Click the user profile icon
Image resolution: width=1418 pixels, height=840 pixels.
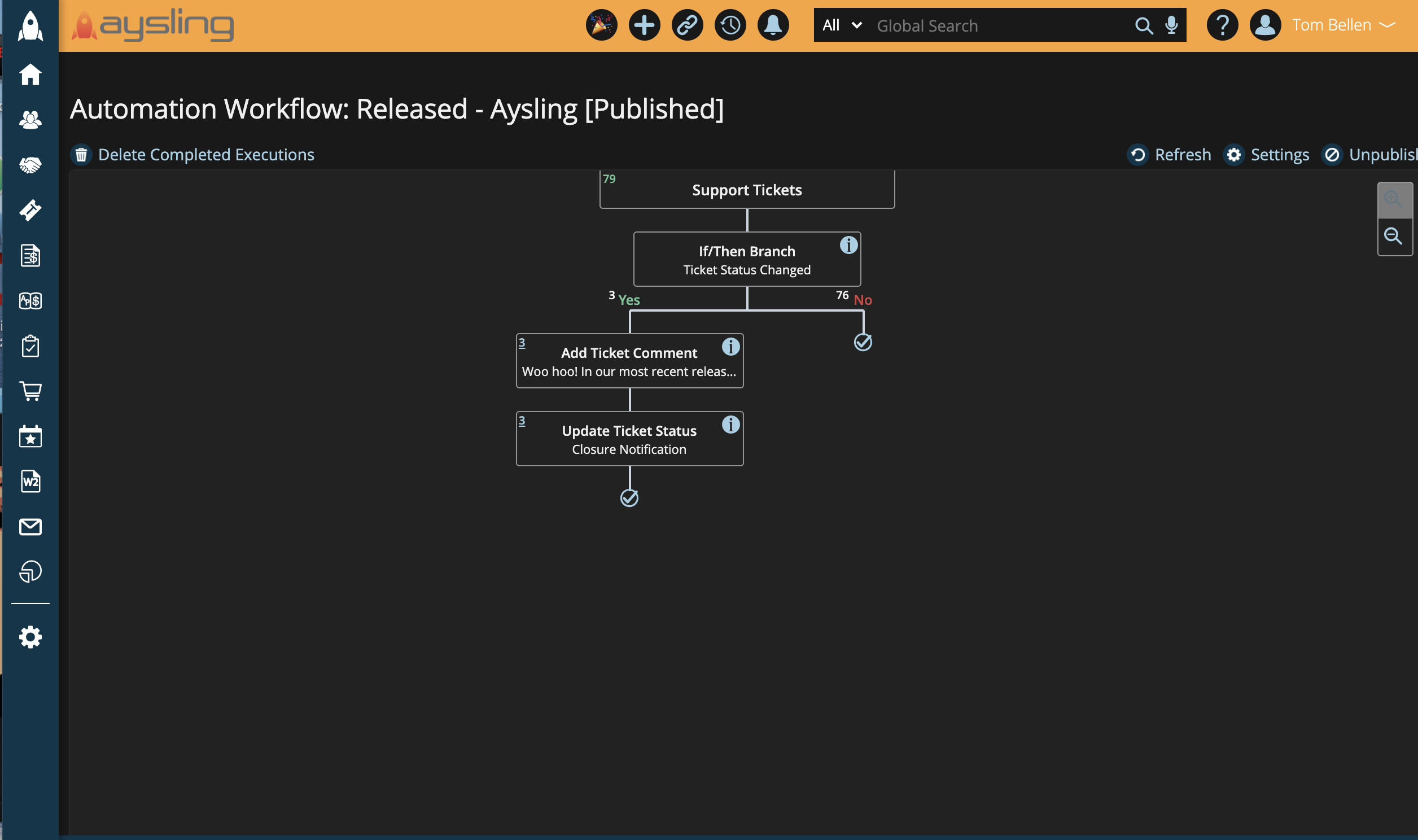pos(1264,25)
